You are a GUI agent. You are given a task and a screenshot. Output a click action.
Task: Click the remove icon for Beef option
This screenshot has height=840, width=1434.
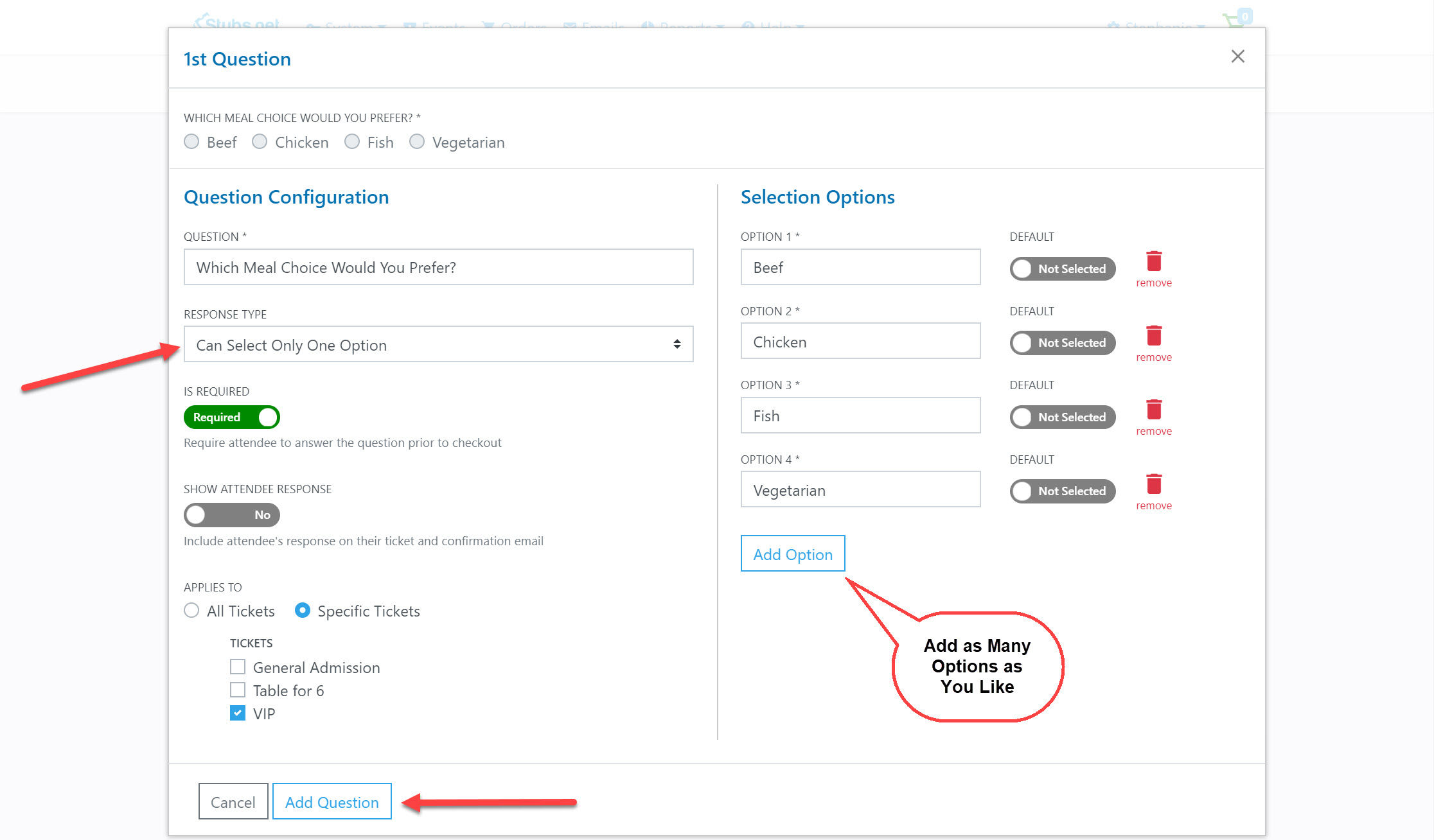(1153, 261)
